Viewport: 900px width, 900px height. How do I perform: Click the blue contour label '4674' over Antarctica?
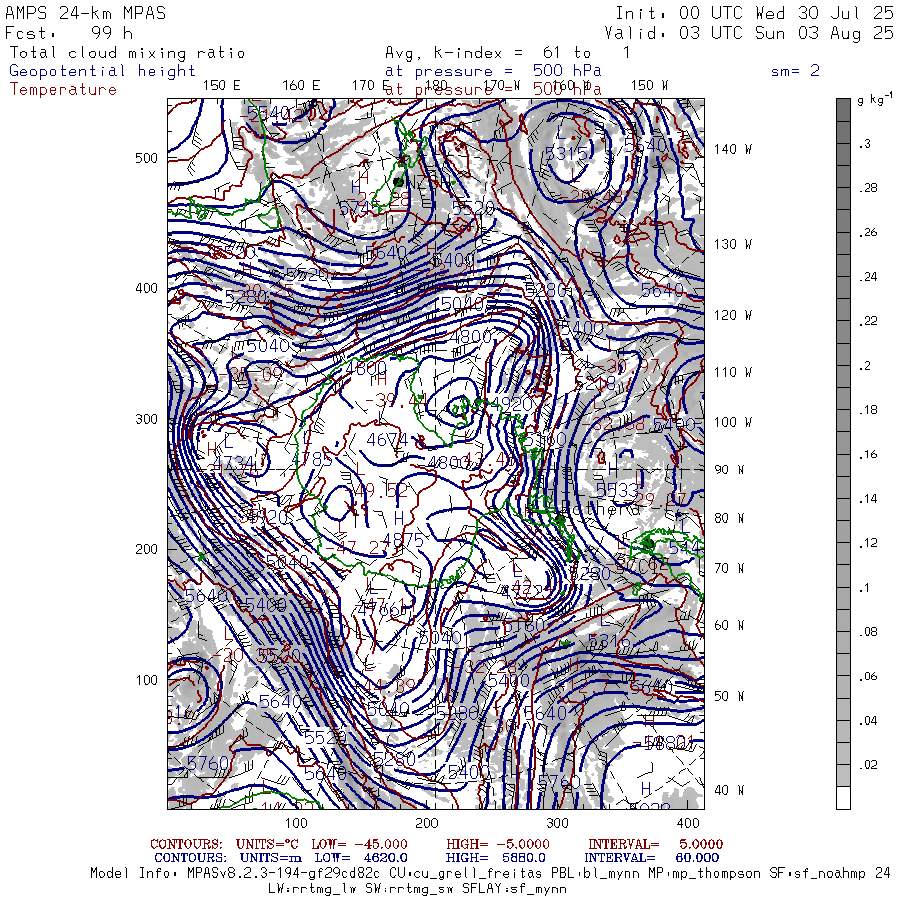[x=387, y=440]
